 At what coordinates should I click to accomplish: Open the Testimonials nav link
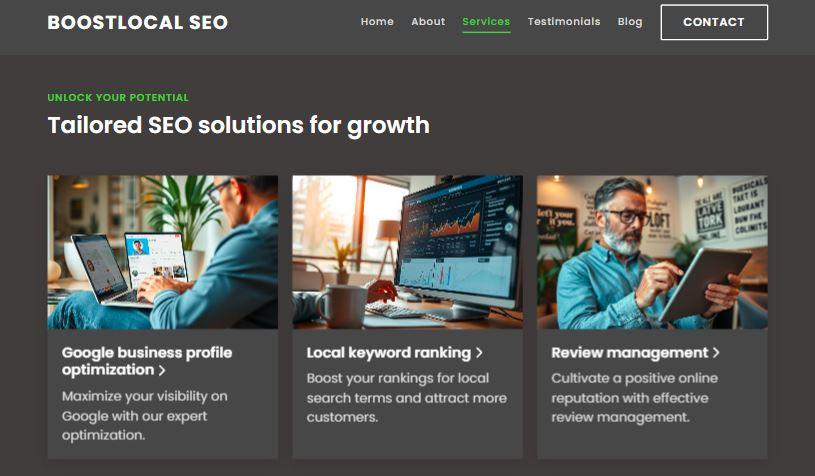[x=563, y=22]
